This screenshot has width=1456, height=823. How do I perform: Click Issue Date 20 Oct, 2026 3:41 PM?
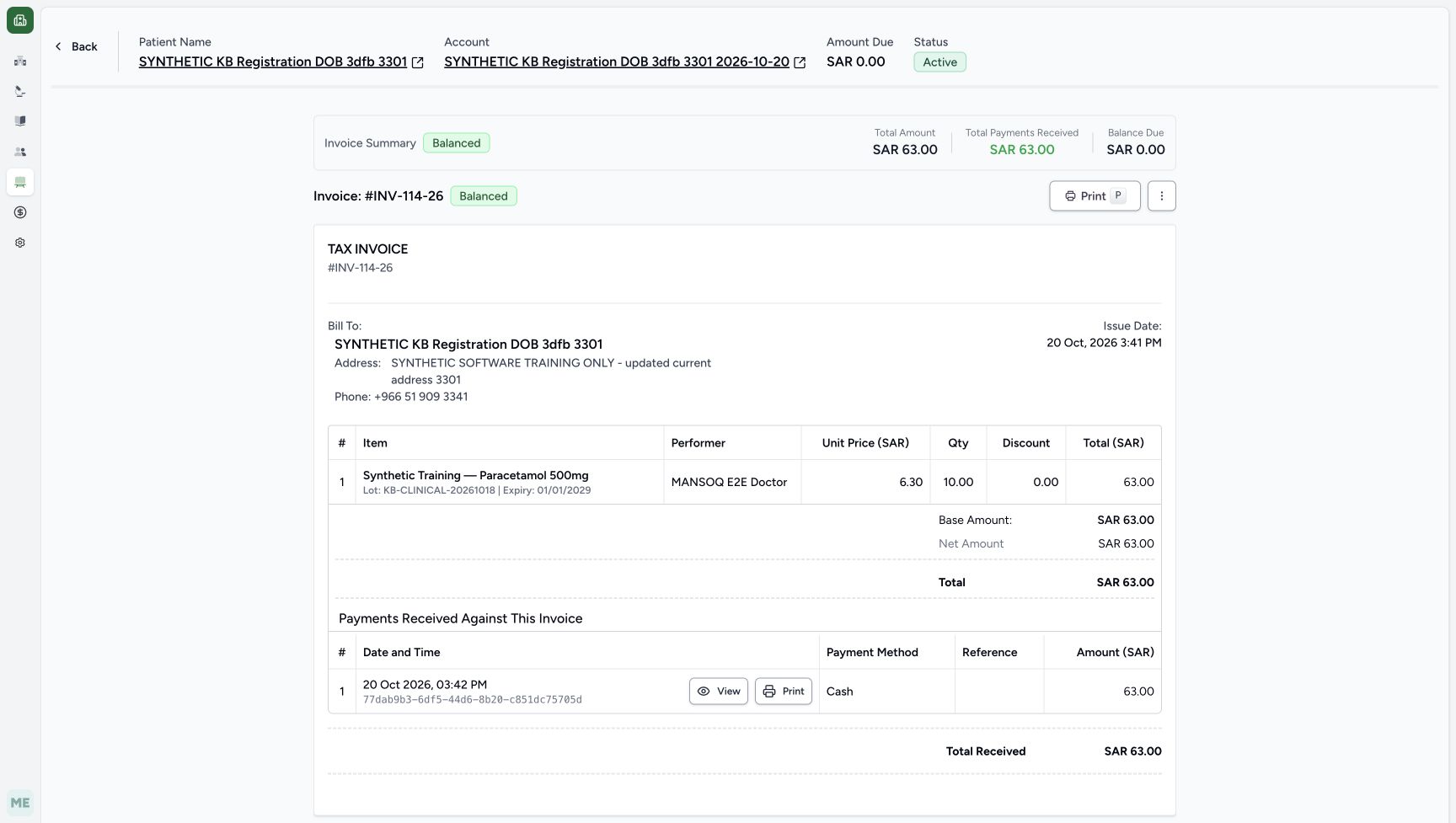pos(1104,343)
